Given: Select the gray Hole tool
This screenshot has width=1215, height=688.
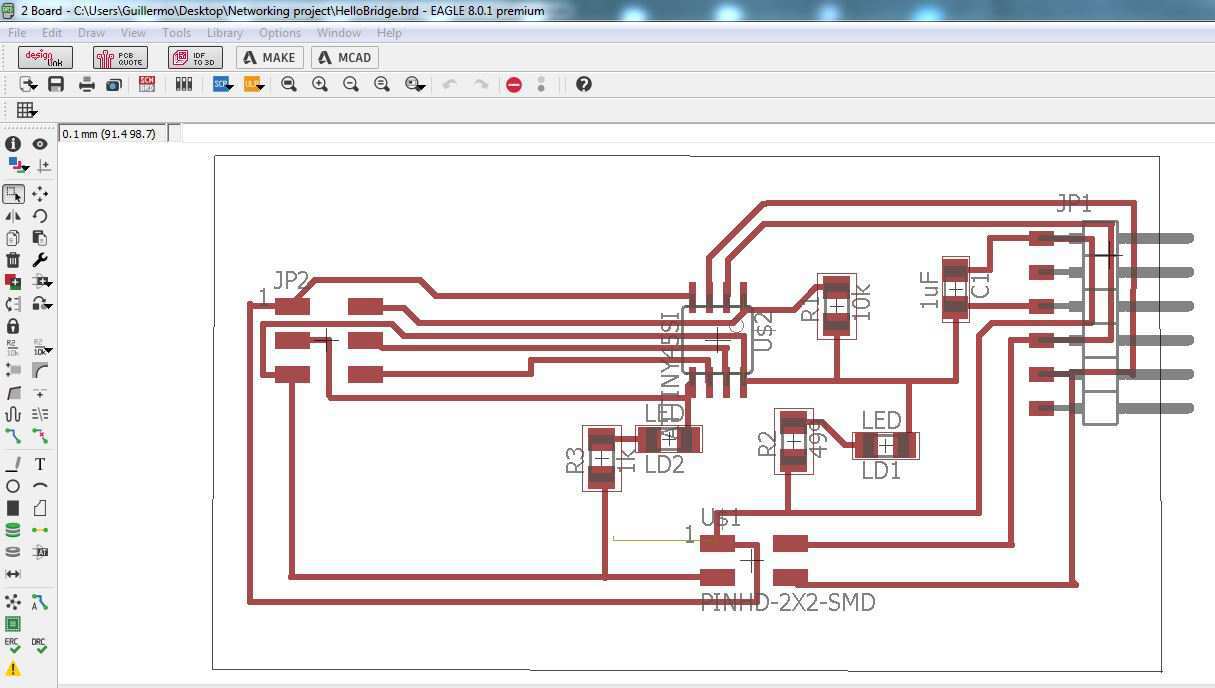Looking at the screenshot, I should (x=13, y=552).
